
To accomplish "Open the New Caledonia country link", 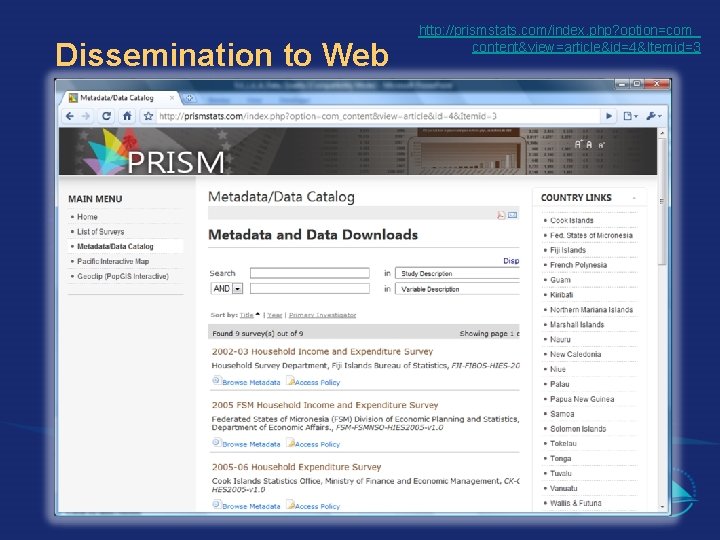I will pos(575,354).
